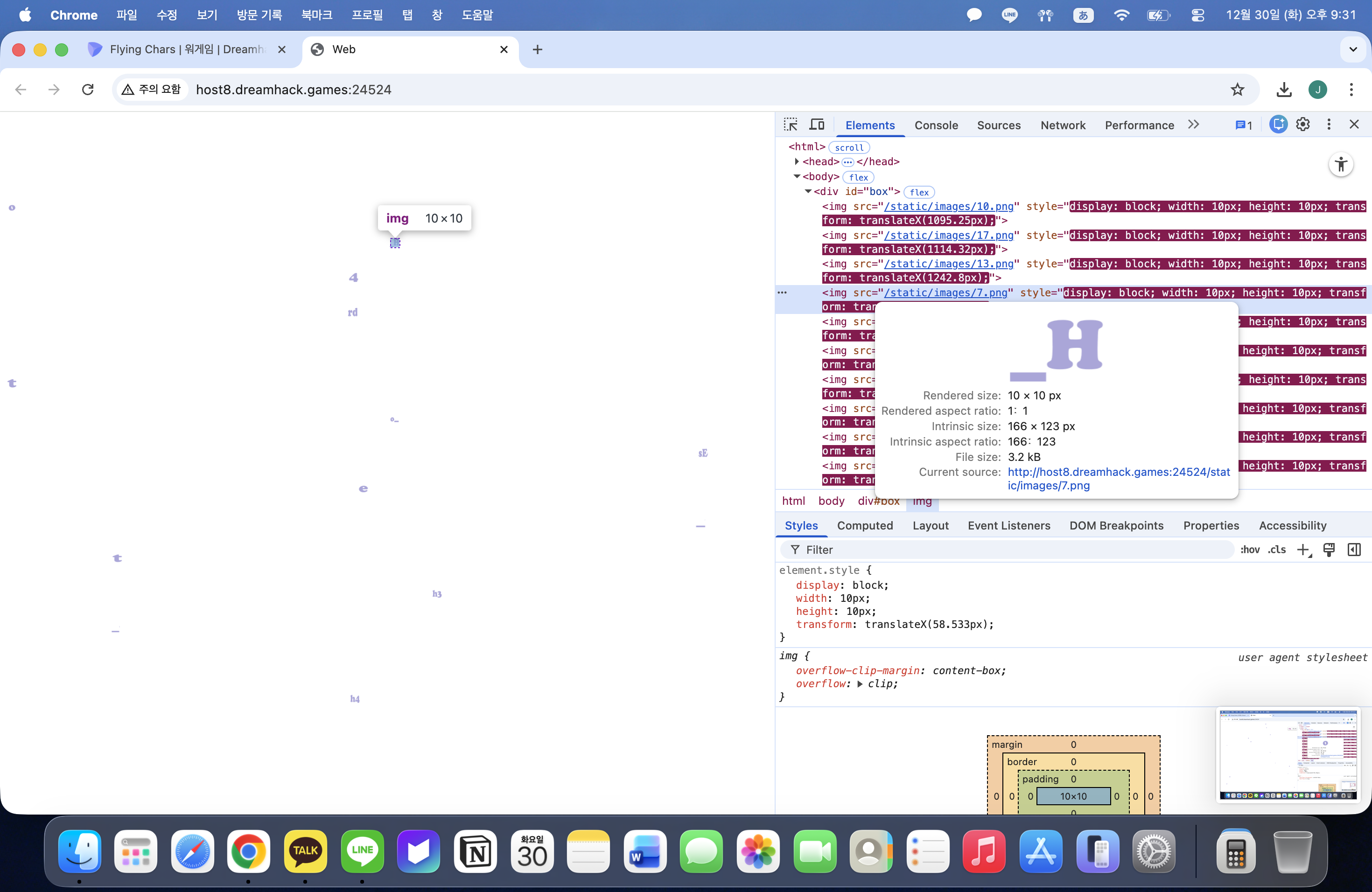
Task: Expand the head element node
Action: pyautogui.click(x=797, y=162)
